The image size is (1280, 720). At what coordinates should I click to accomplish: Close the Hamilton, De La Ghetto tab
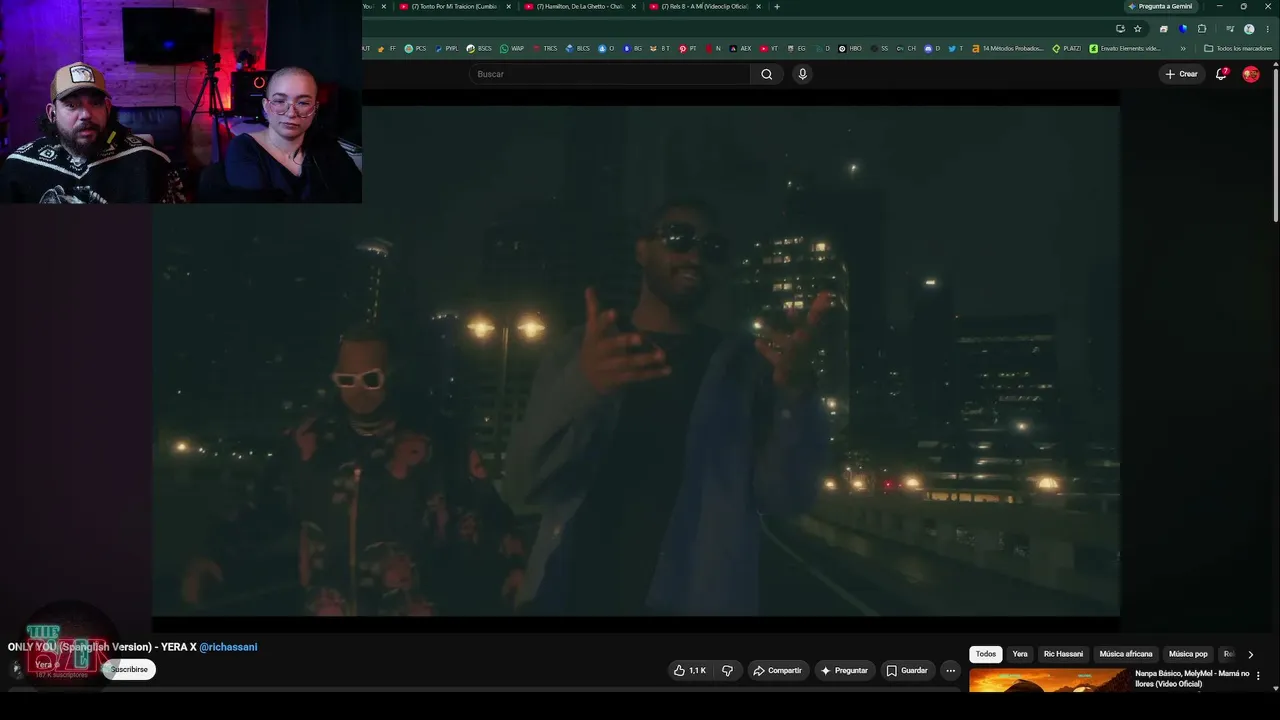coord(633,7)
